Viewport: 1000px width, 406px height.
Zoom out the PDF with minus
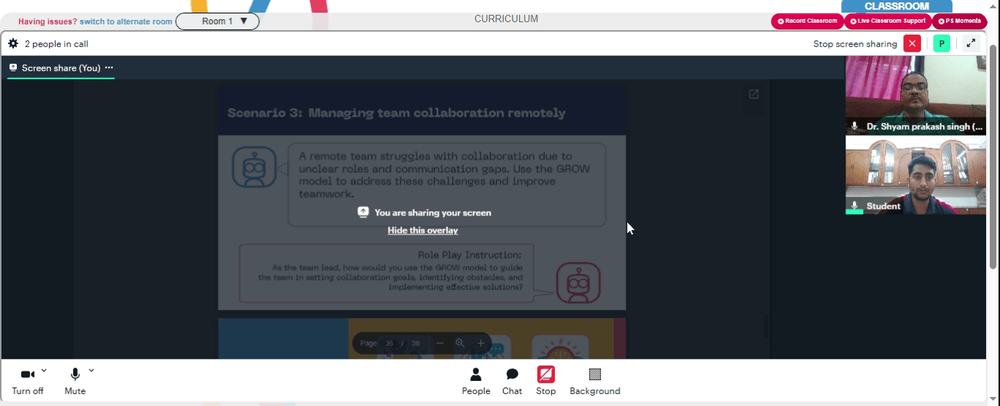[439, 344]
